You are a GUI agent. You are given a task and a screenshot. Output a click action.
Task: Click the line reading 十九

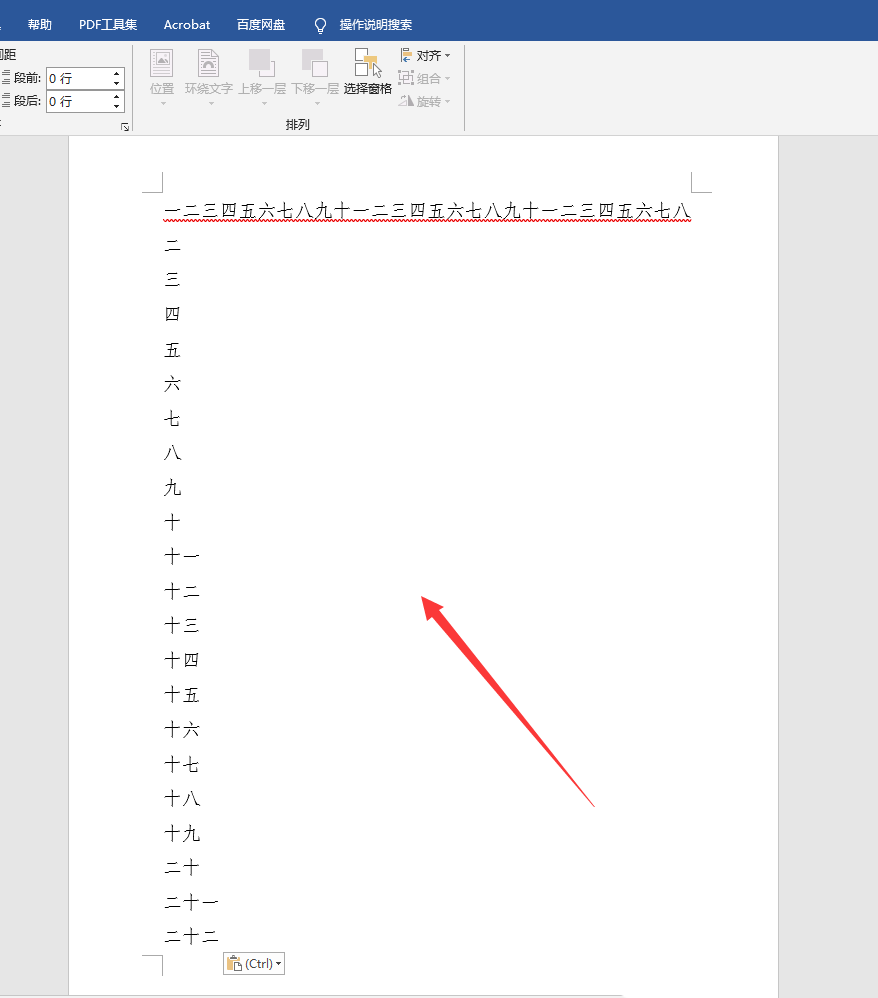[182, 833]
